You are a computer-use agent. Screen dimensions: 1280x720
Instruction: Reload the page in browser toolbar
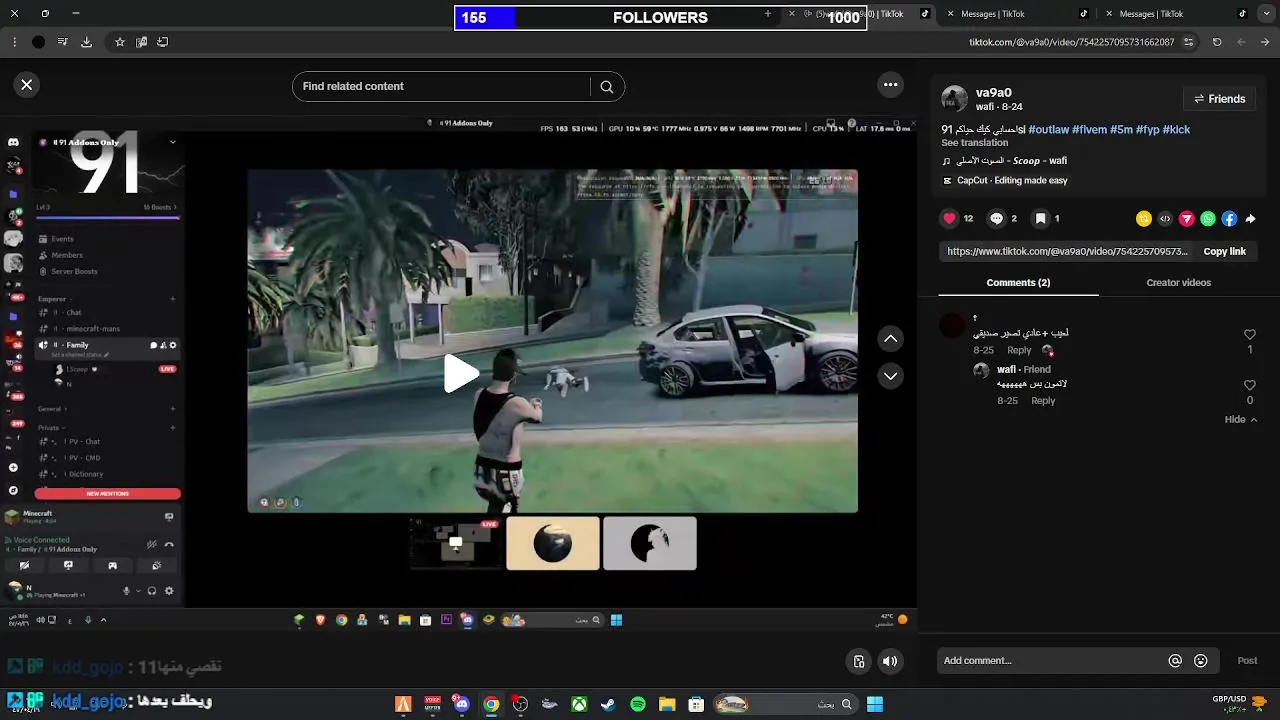click(1217, 42)
